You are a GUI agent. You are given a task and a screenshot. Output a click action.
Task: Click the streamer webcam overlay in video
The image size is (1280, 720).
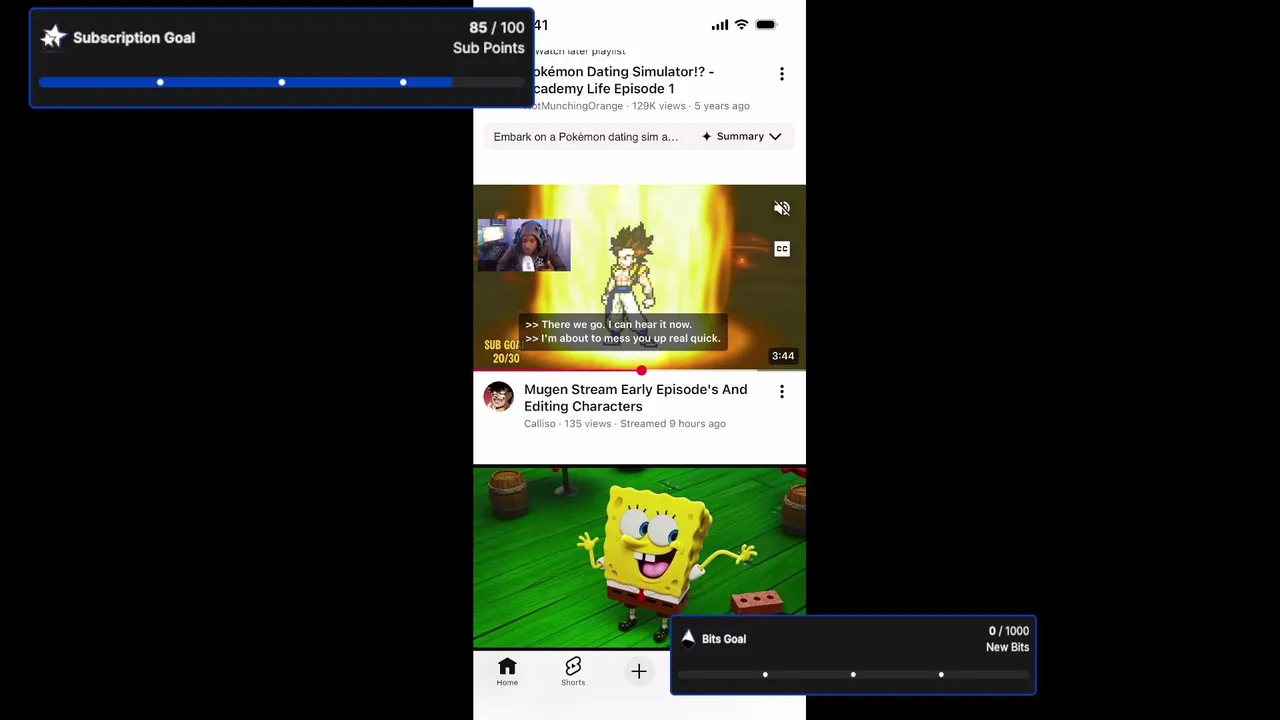[x=524, y=246]
